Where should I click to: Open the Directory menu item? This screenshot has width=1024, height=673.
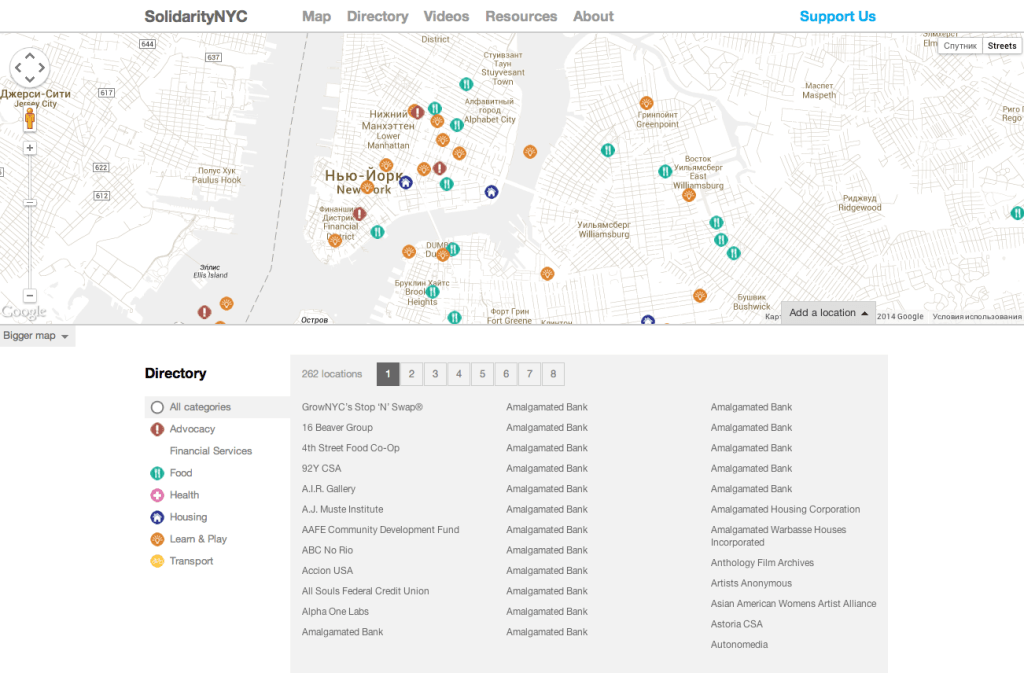click(x=377, y=16)
